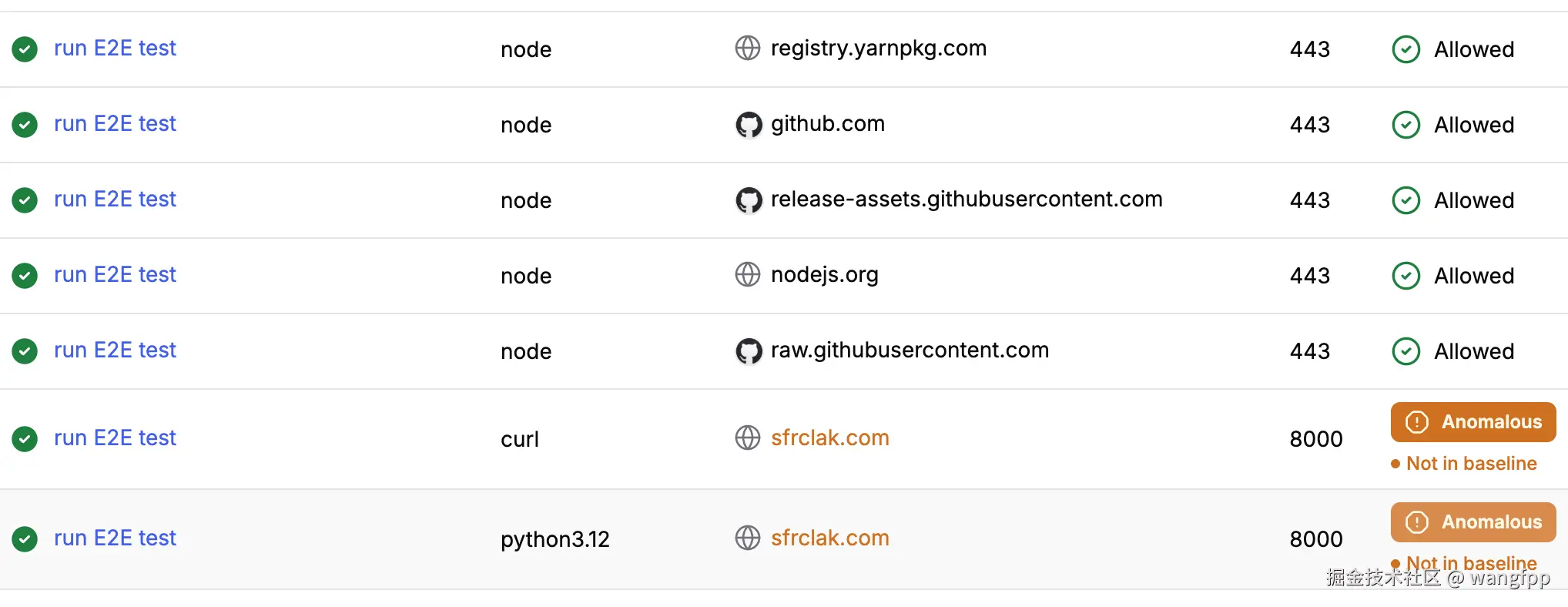Click sfrclak.com domain in the python3.12 row
This screenshot has width=1568, height=607.
point(829,538)
